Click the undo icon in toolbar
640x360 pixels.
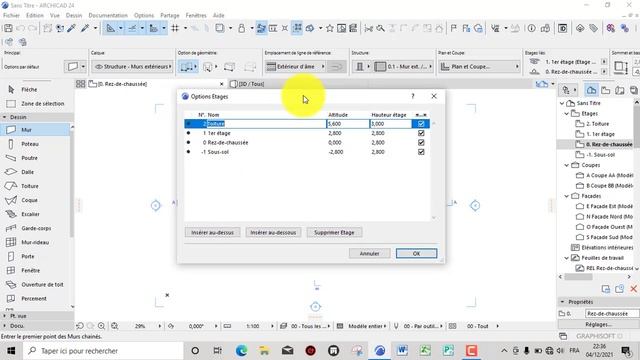[20, 28]
